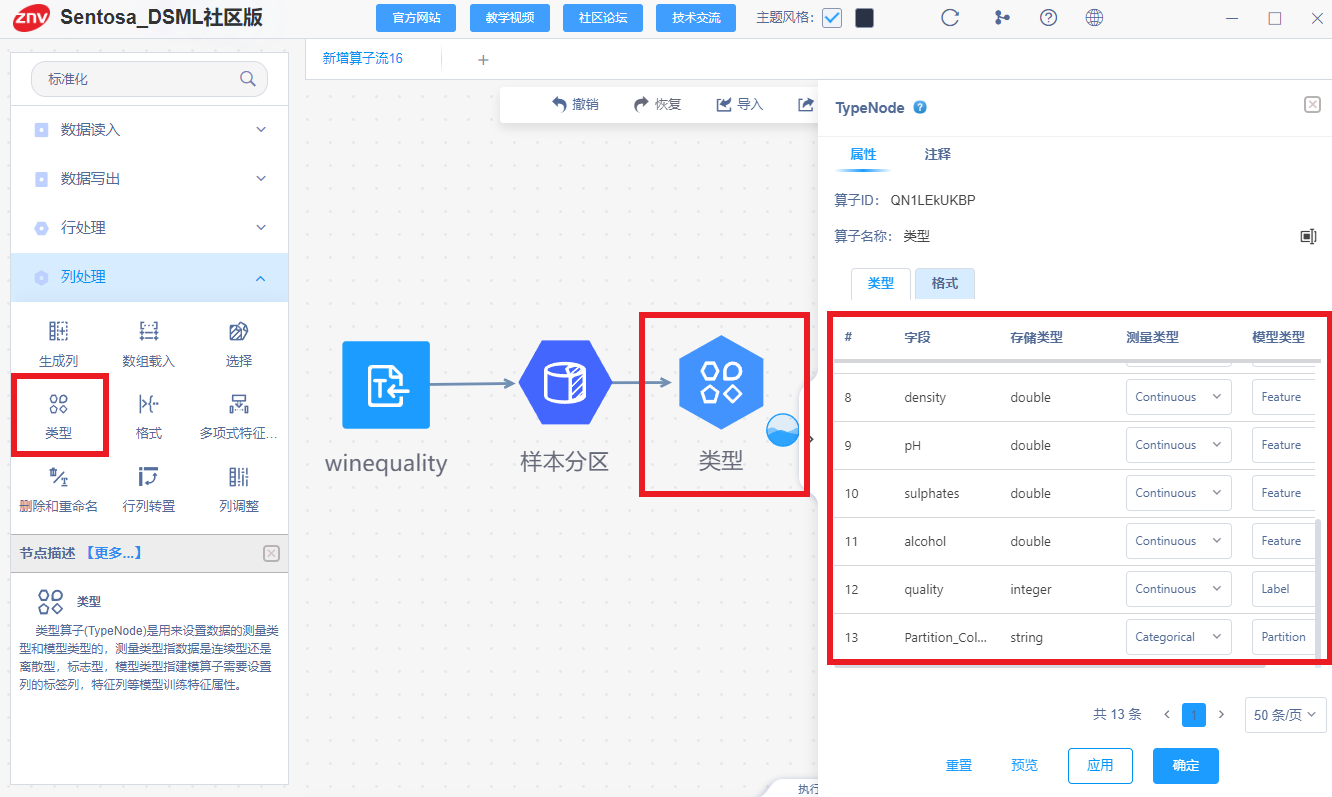1332x797 pixels.
Task: Open Categorical dropdown for Partition_Col row
Action: point(1179,637)
